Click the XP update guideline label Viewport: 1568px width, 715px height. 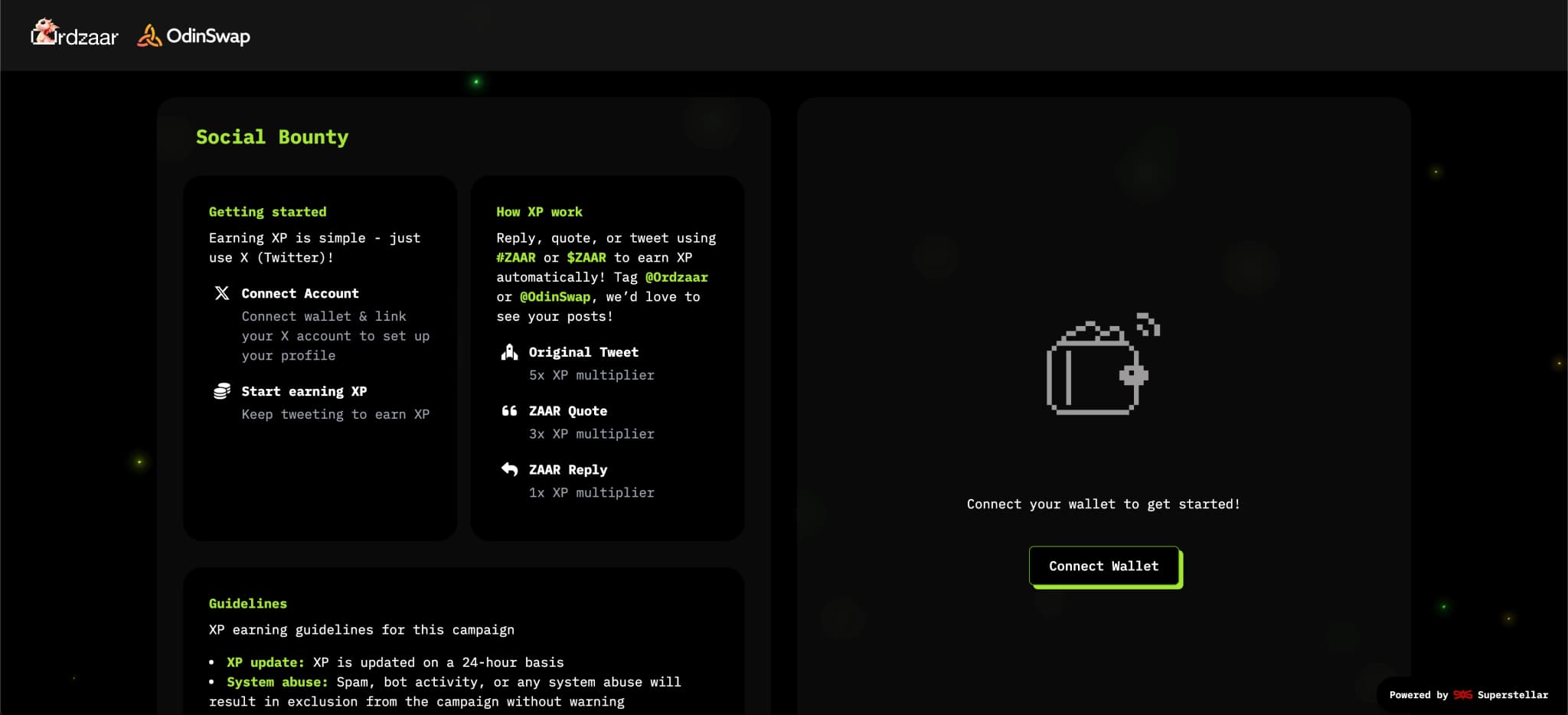(x=265, y=662)
